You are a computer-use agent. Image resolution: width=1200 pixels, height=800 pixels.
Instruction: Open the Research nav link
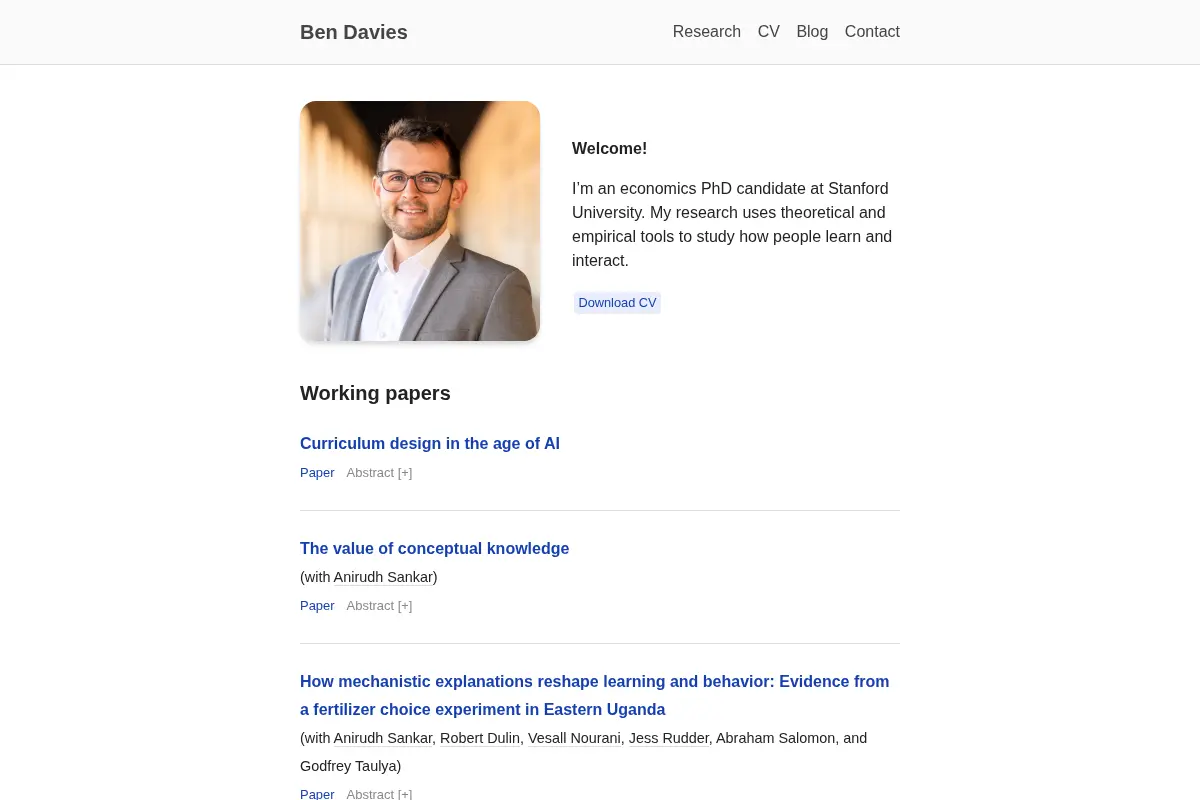(x=706, y=32)
